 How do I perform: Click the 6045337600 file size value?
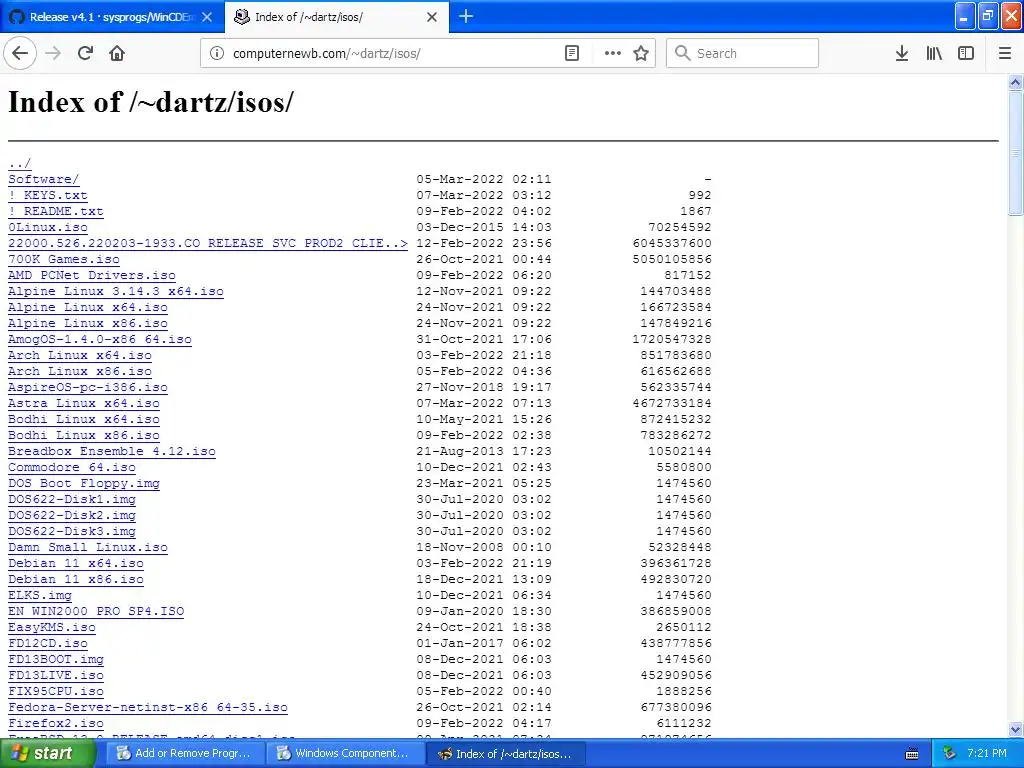point(671,243)
